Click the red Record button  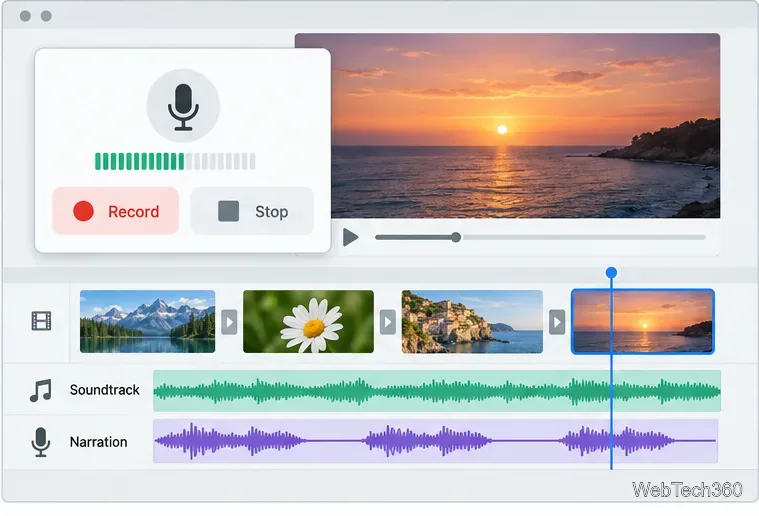click(x=115, y=212)
